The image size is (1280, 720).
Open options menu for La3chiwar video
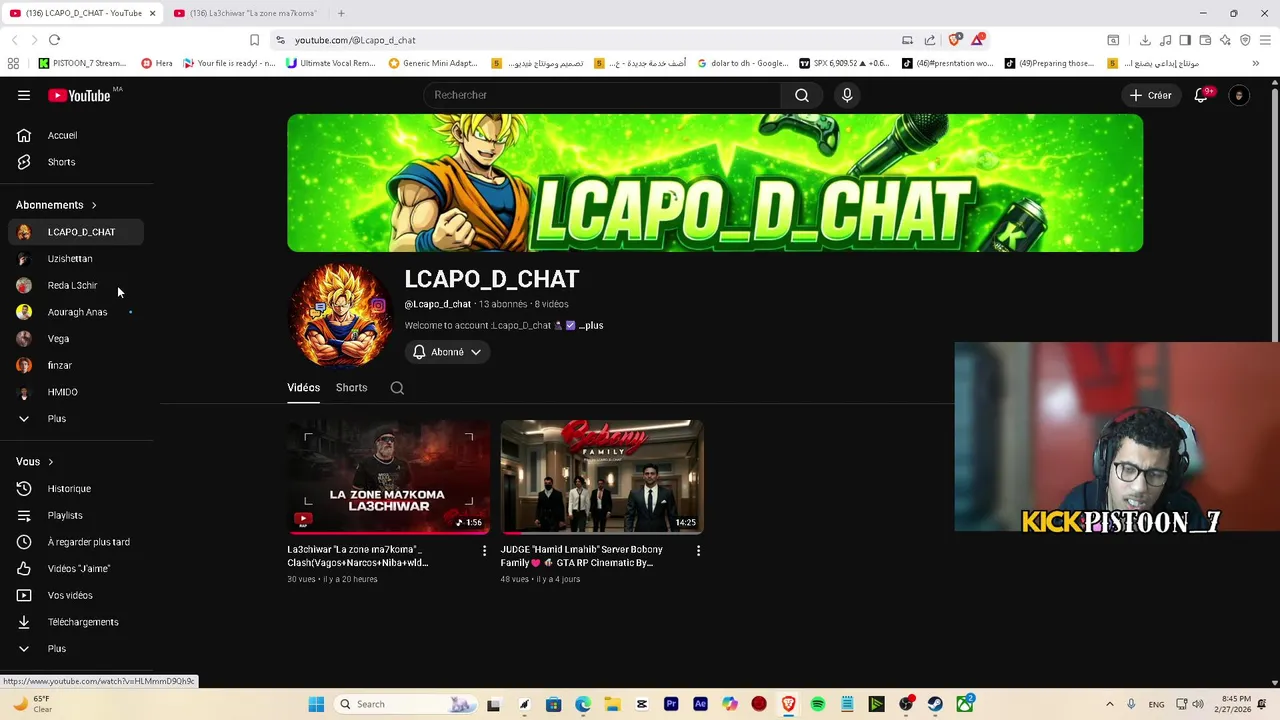(x=484, y=551)
